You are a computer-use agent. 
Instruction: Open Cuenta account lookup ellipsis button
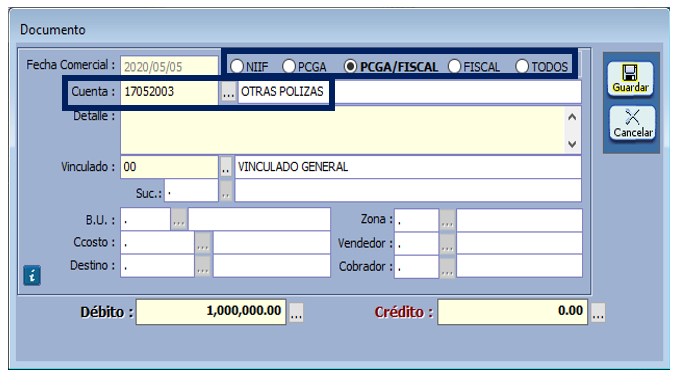coord(228,92)
